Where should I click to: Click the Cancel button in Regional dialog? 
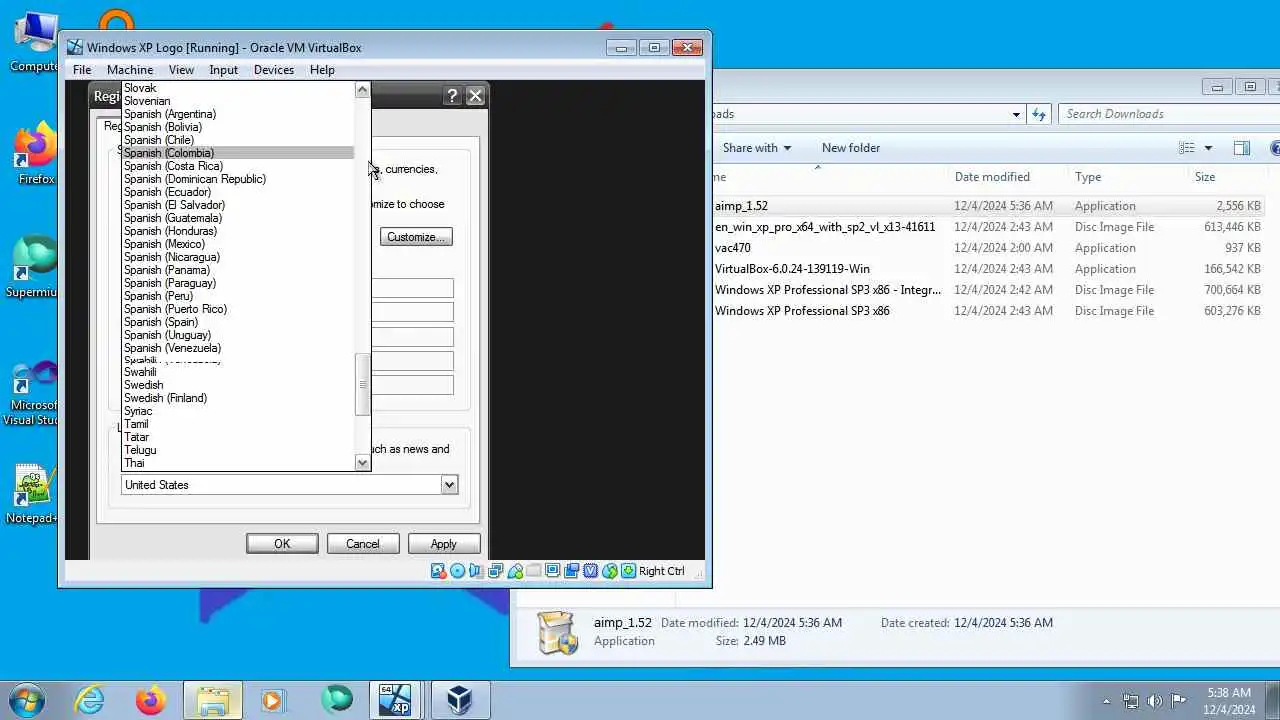[363, 544]
